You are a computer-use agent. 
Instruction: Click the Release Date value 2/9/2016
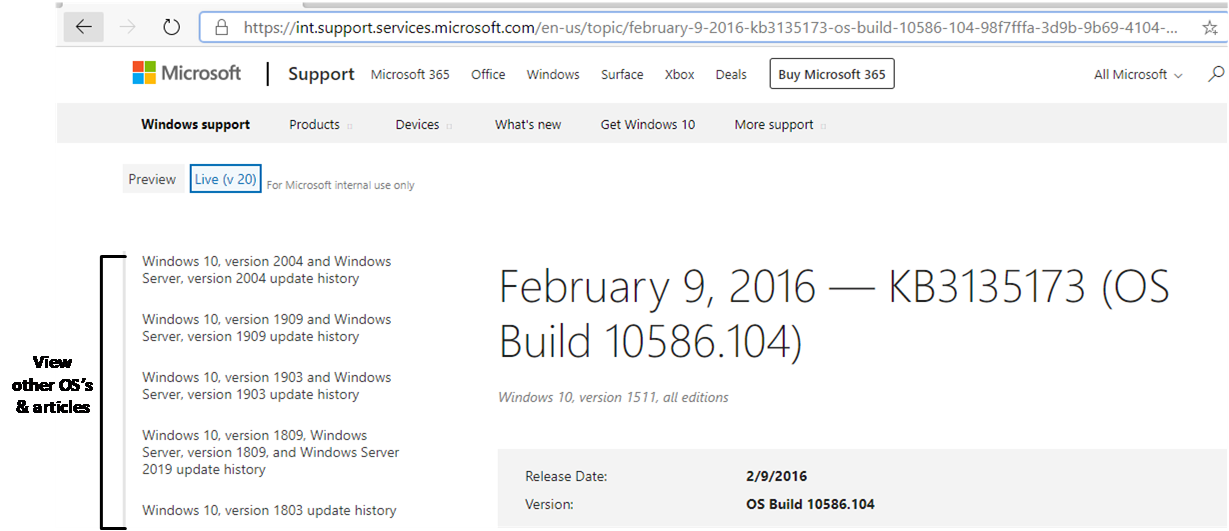pyautogui.click(x=777, y=477)
